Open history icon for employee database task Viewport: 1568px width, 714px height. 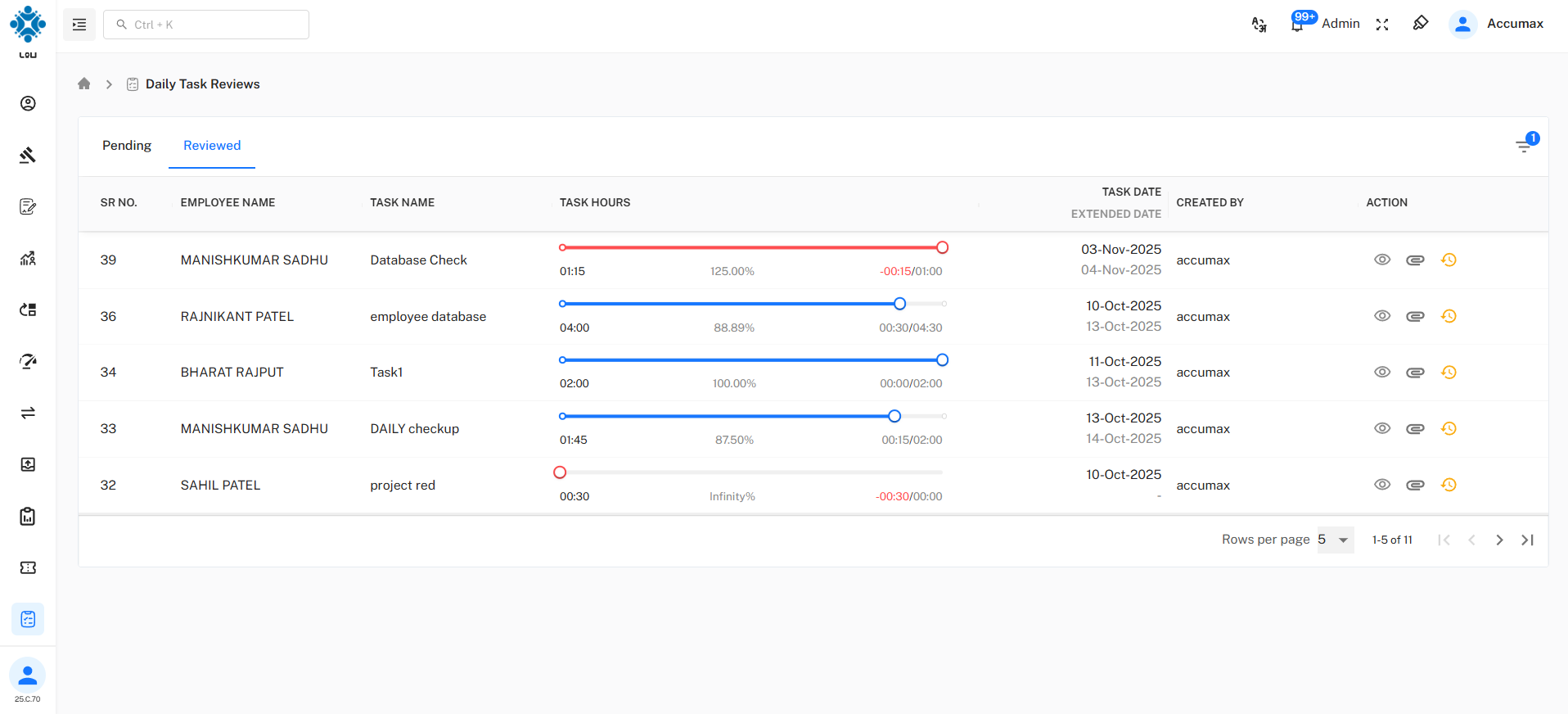1449,316
